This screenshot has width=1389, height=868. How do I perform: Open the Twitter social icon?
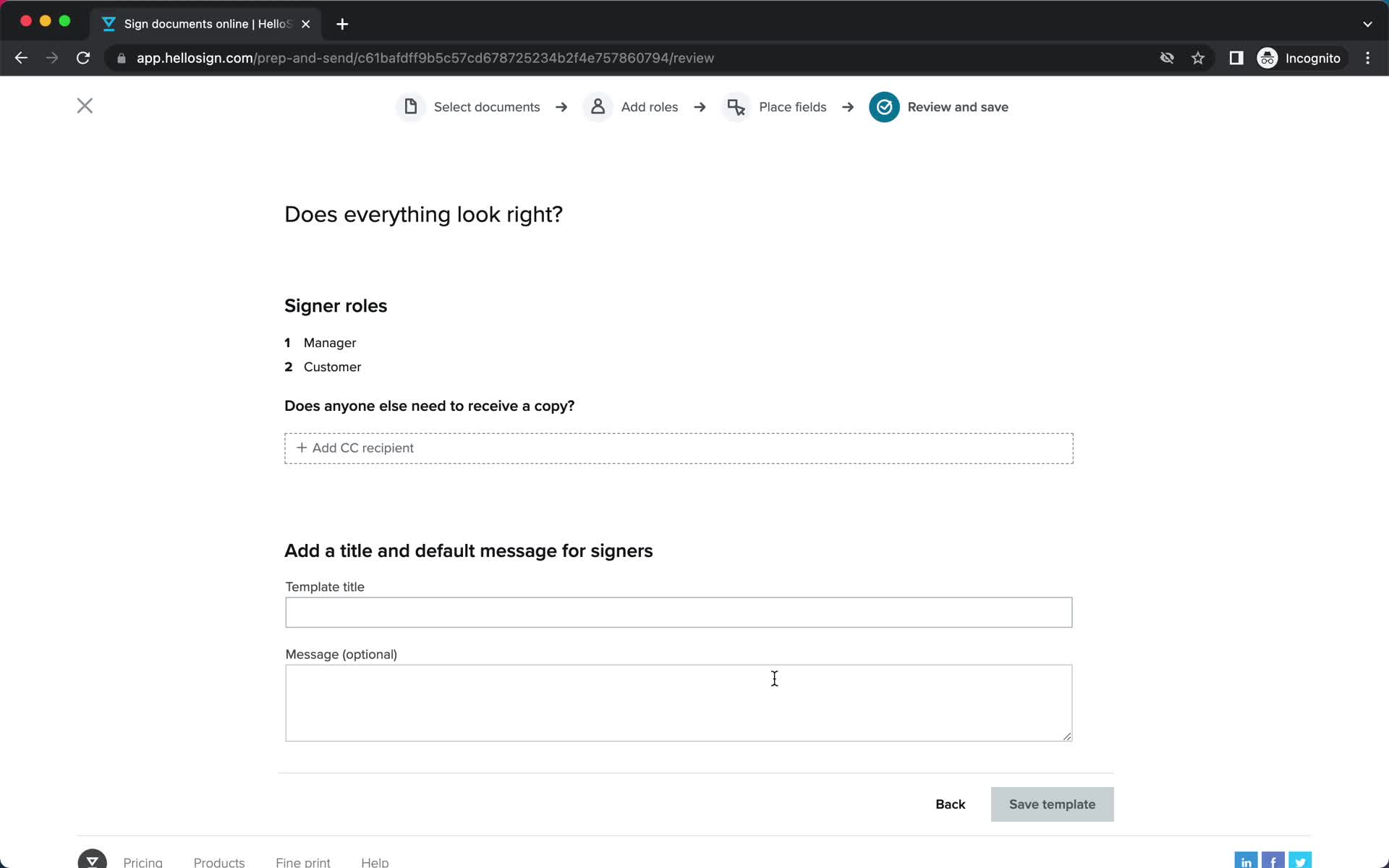tap(1300, 860)
